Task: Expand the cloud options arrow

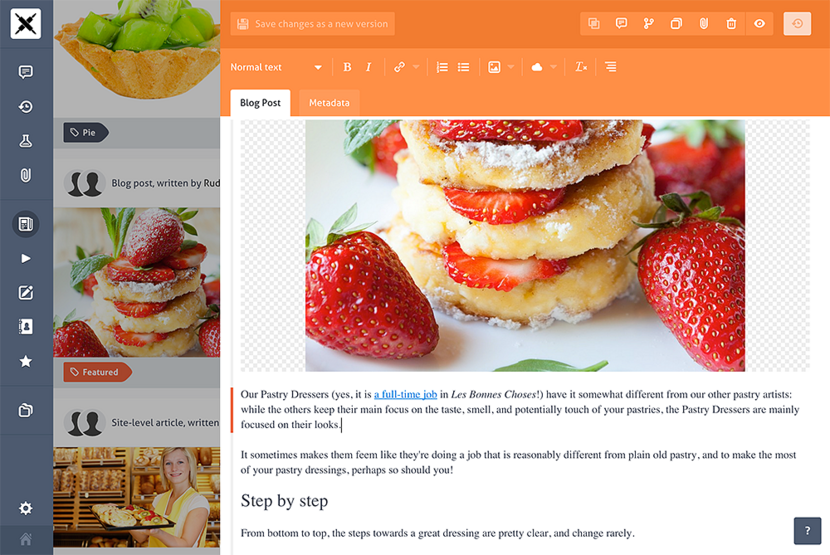Action: (554, 67)
